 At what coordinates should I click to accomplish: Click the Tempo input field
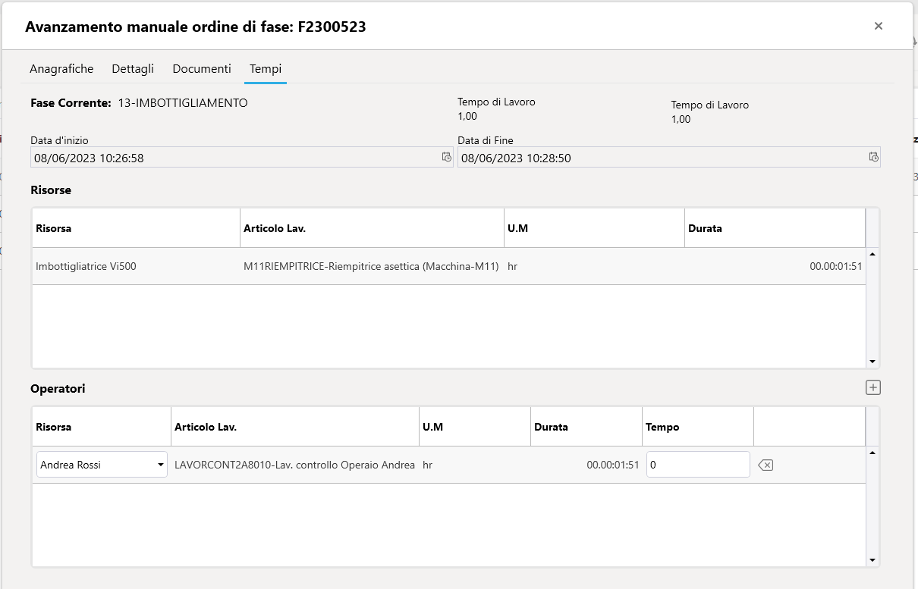(697, 465)
